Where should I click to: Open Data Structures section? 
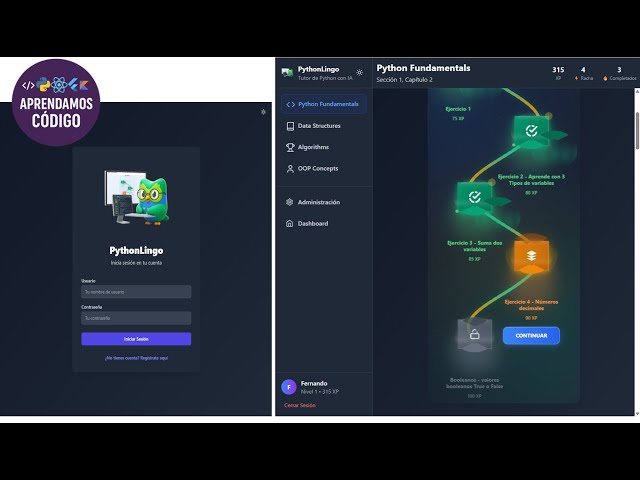coord(324,126)
